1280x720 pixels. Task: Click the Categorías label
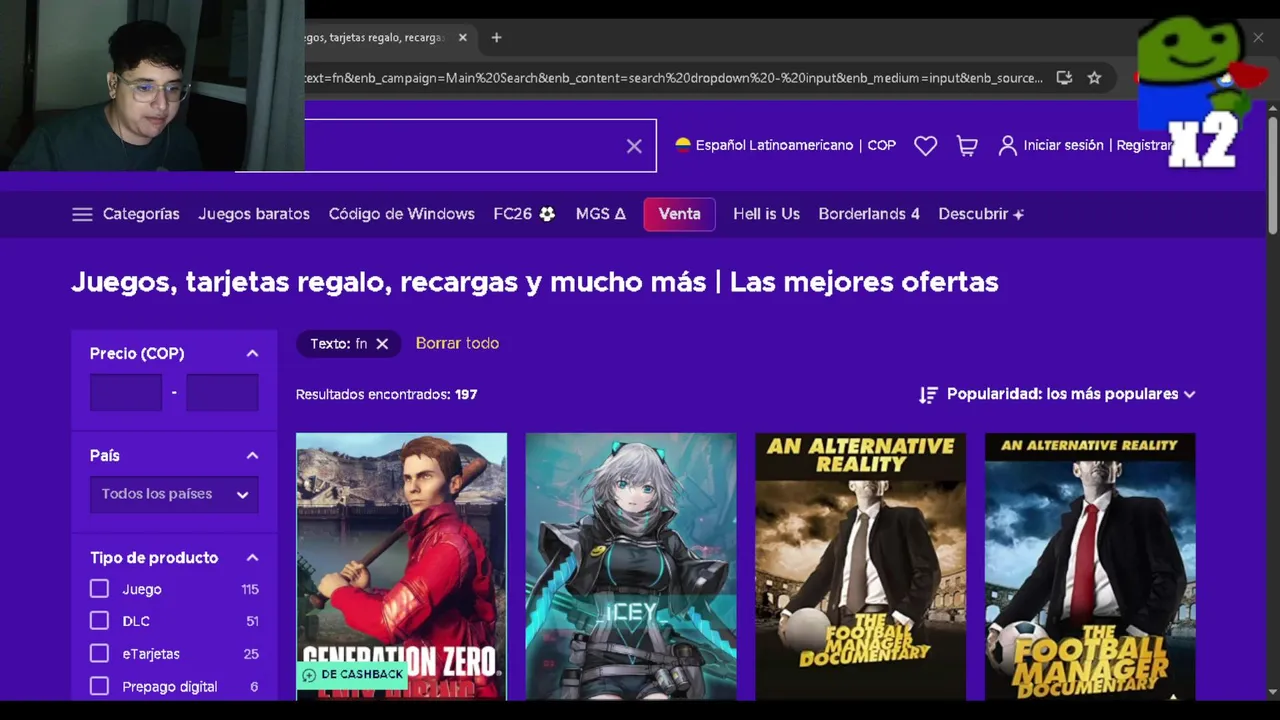pyautogui.click(x=141, y=214)
